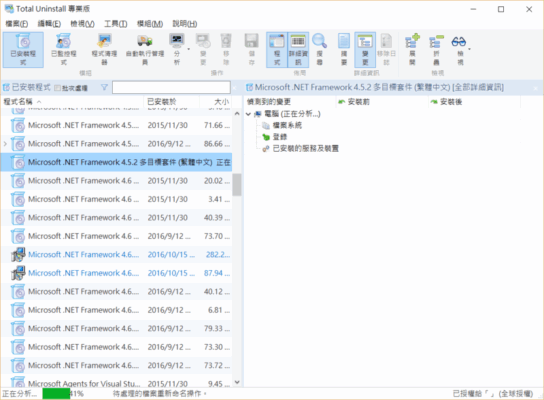Click the list scroll-down arrow
Viewport: 544px width, 400px height.
237,382
